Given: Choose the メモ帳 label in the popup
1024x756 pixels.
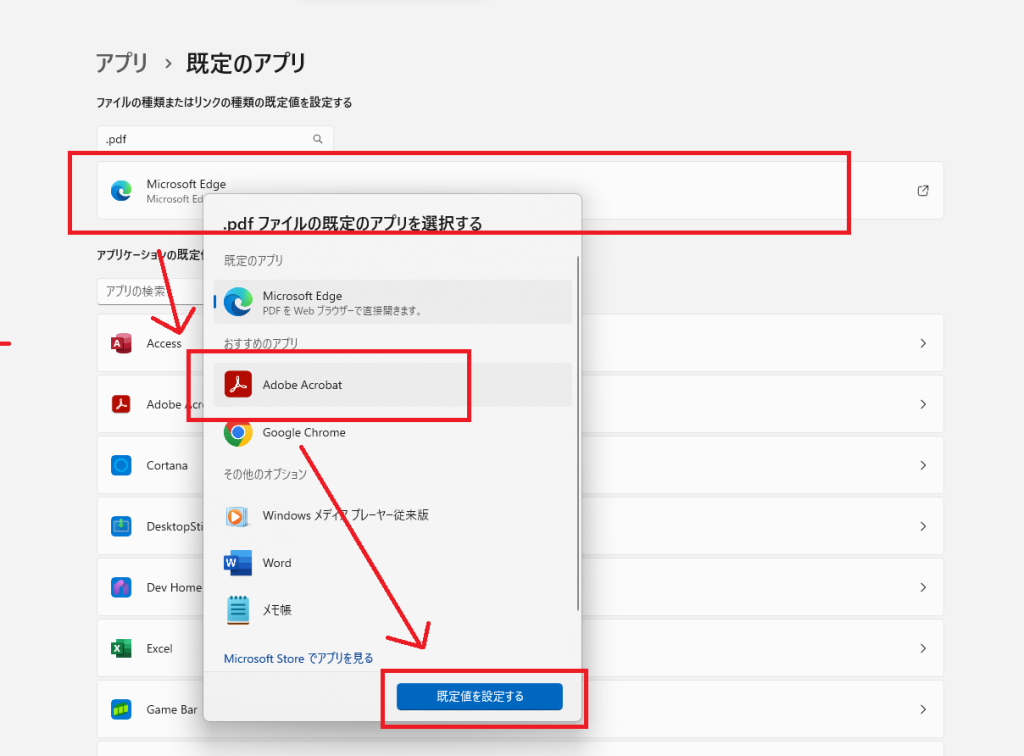Looking at the screenshot, I should pyautogui.click(x=277, y=610).
